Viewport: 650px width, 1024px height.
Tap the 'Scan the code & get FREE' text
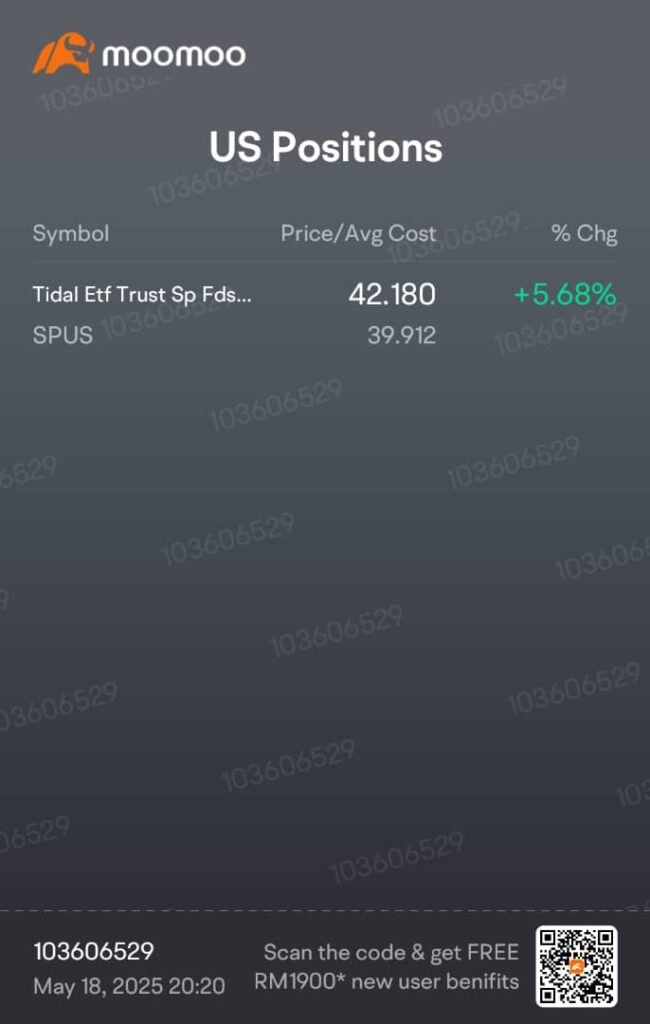pos(391,952)
